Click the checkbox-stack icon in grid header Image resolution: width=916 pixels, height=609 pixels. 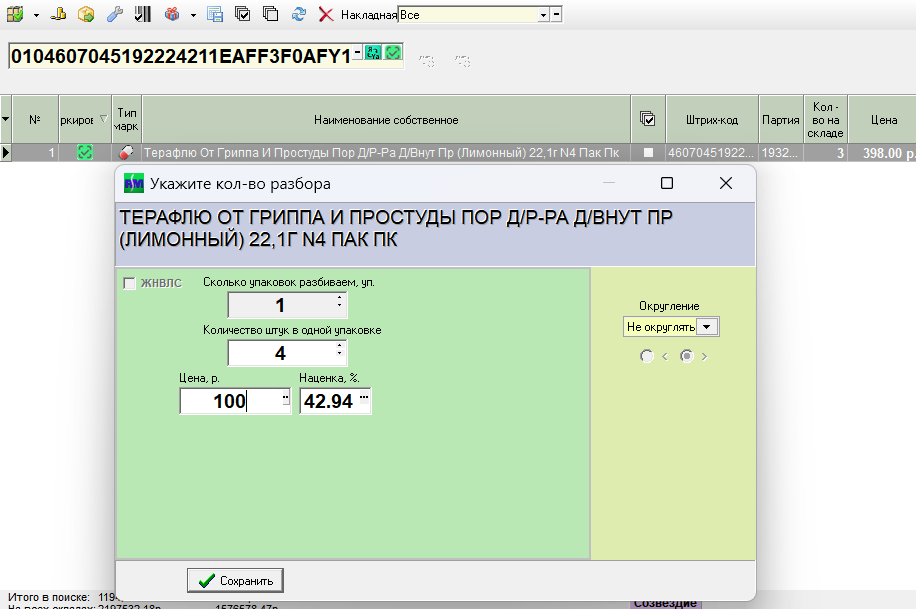647,119
